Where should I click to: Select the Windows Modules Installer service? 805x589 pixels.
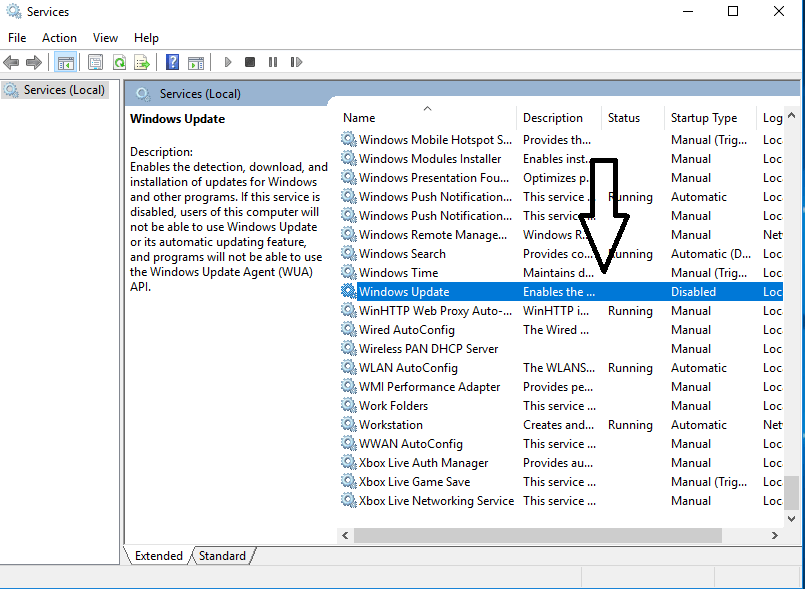point(430,159)
